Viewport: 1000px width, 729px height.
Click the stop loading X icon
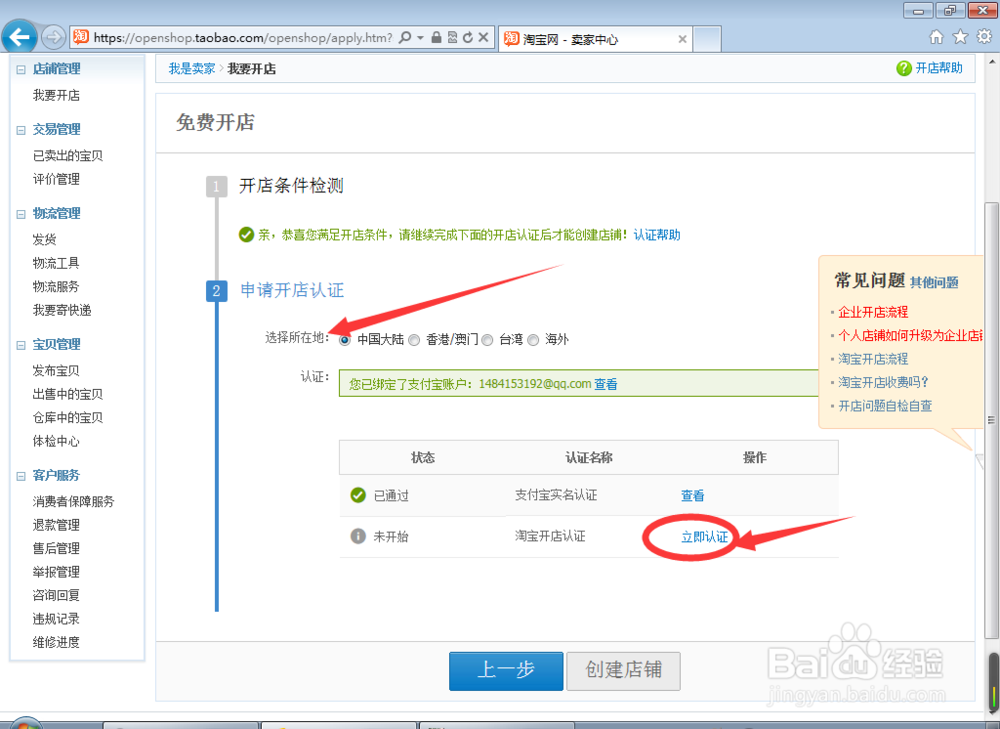[483, 38]
